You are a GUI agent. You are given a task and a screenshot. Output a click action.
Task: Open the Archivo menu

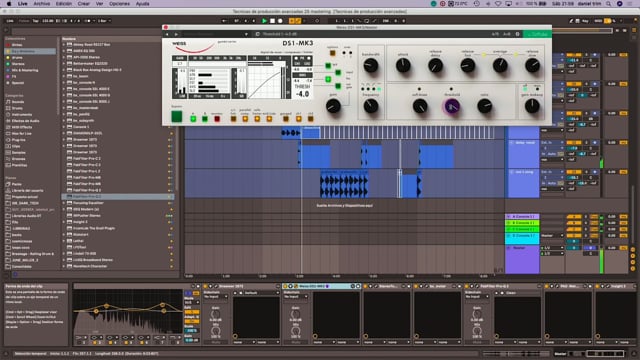pos(42,4)
